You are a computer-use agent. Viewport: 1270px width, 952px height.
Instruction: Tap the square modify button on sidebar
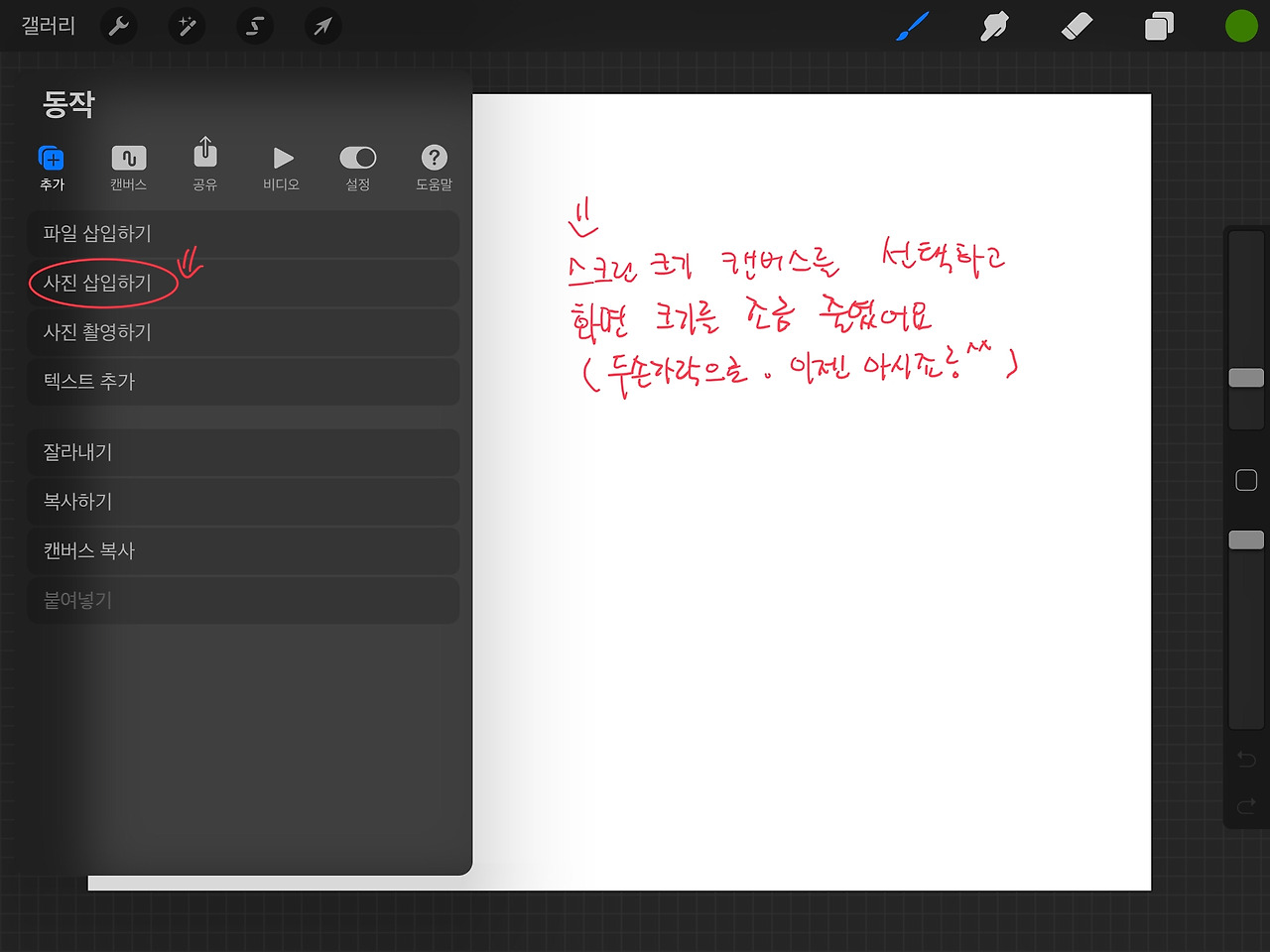click(1246, 481)
